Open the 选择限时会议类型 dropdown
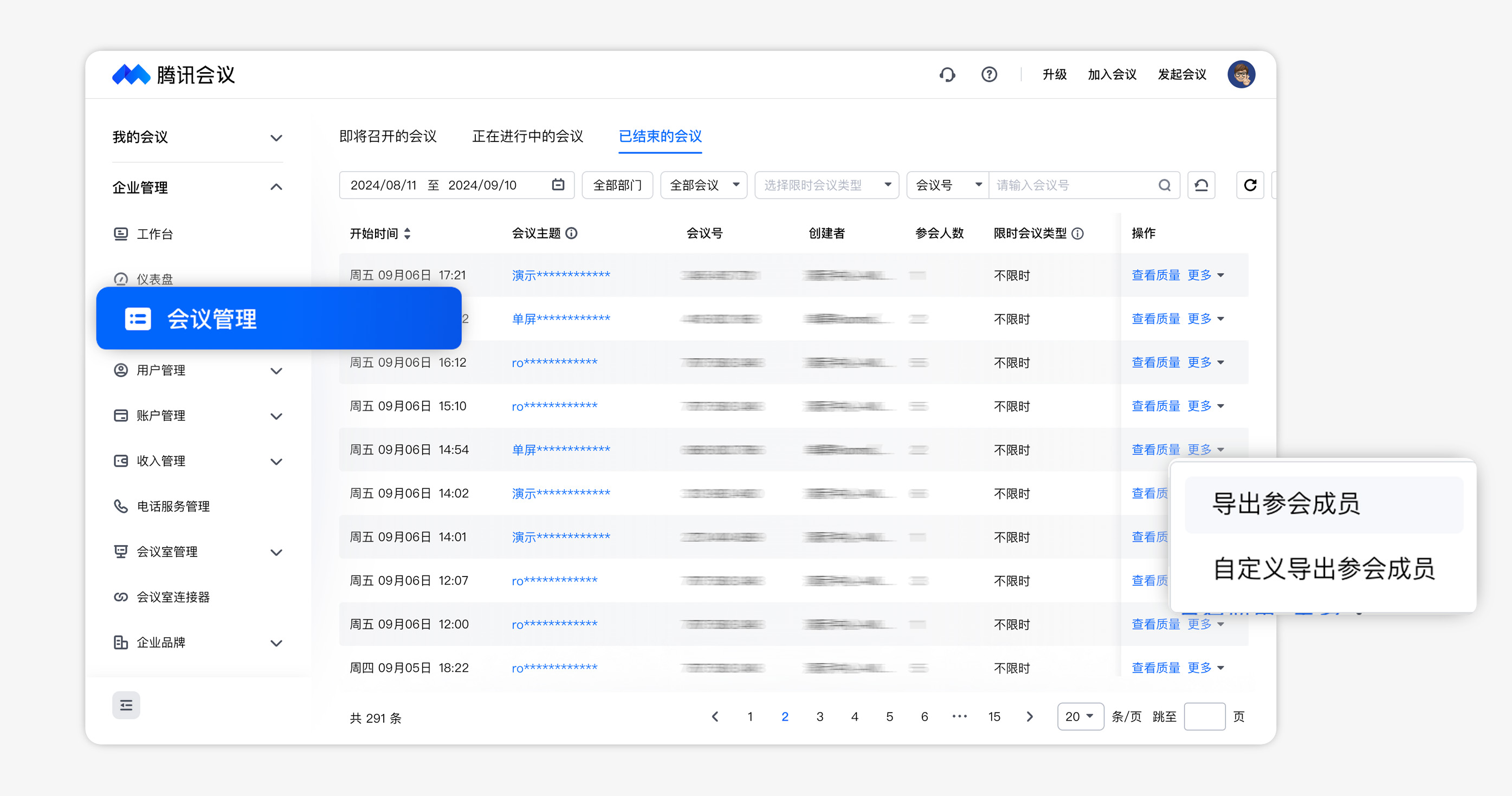The image size is (1512, 796). 826,185
